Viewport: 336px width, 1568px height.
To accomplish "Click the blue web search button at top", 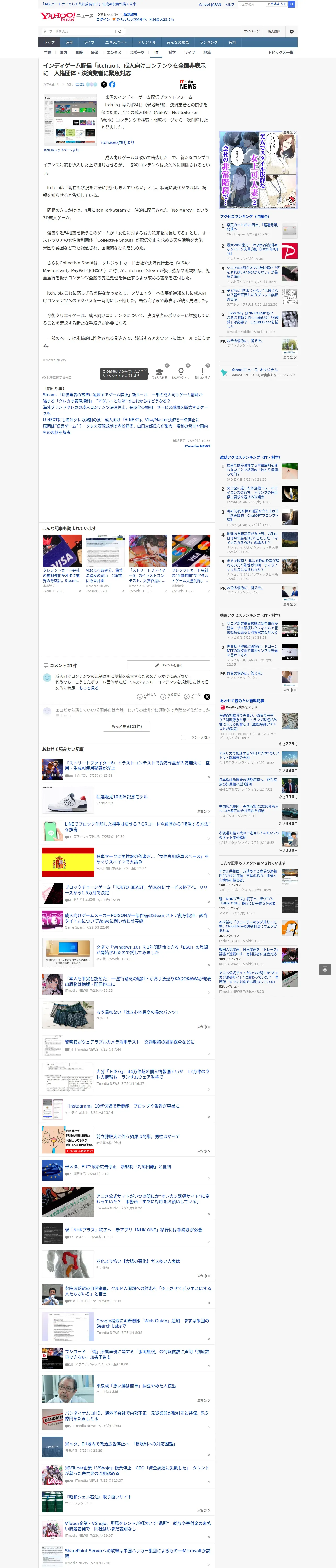I will (x=292, y=4).
